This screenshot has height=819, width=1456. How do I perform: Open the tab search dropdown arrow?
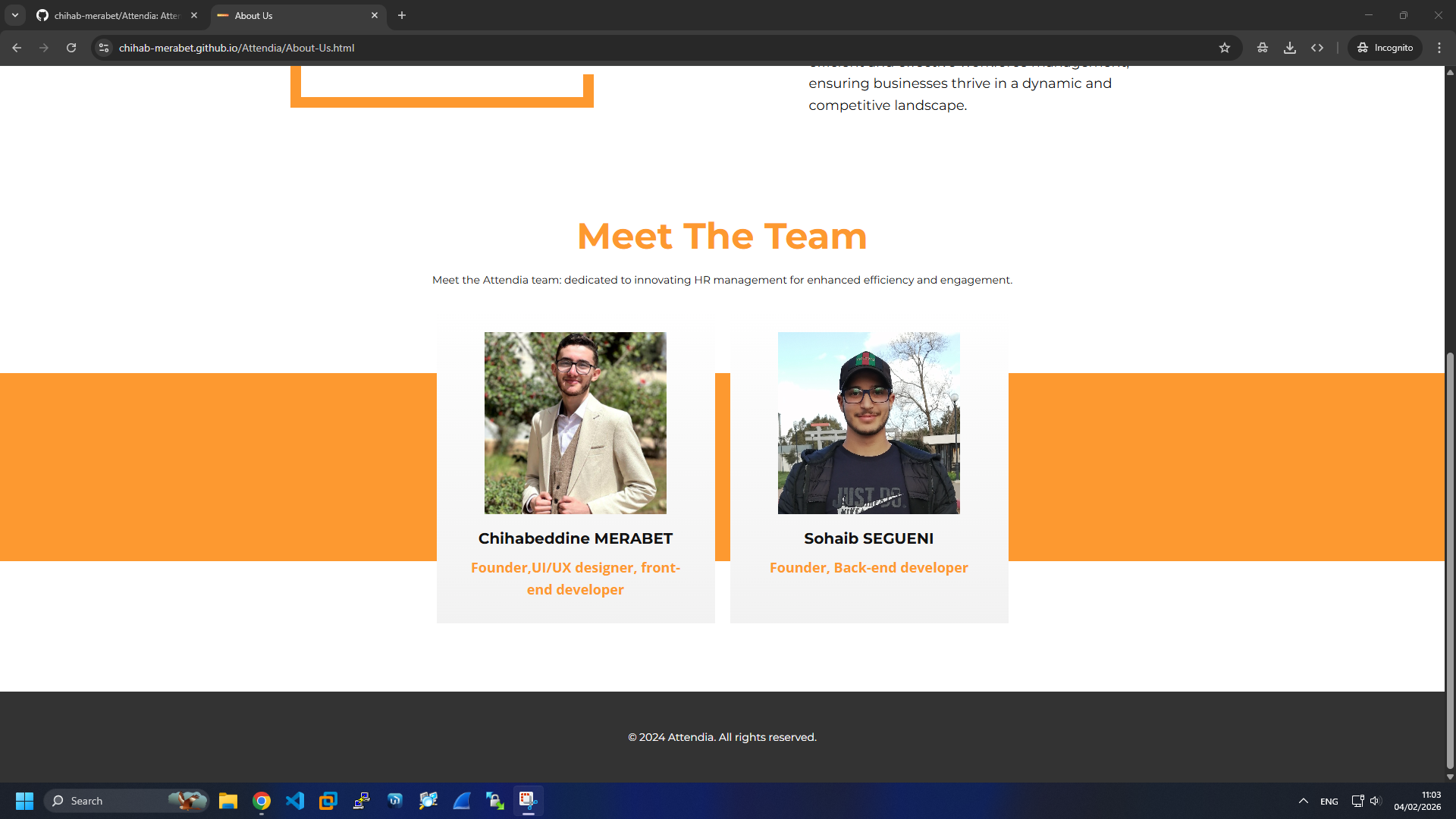click(x=15, y=15)
